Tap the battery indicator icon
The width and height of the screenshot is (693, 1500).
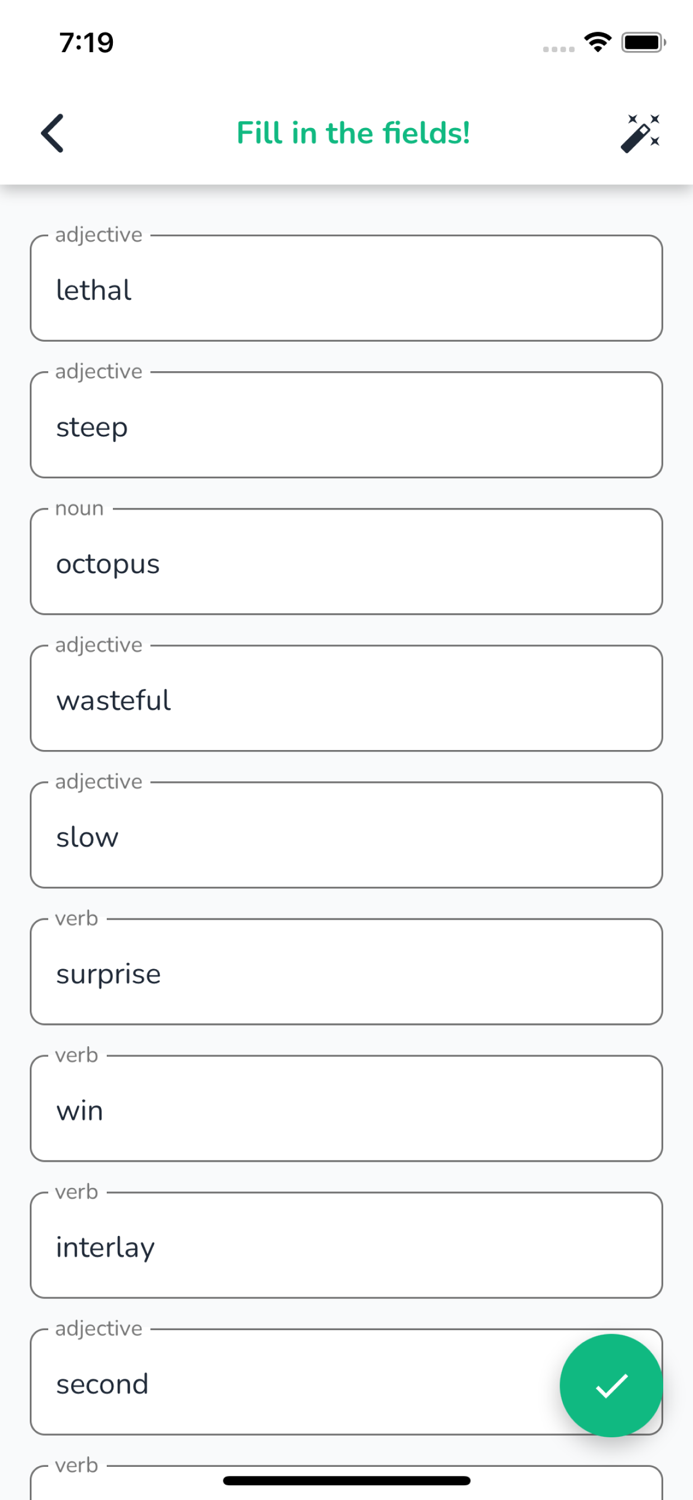643,42
